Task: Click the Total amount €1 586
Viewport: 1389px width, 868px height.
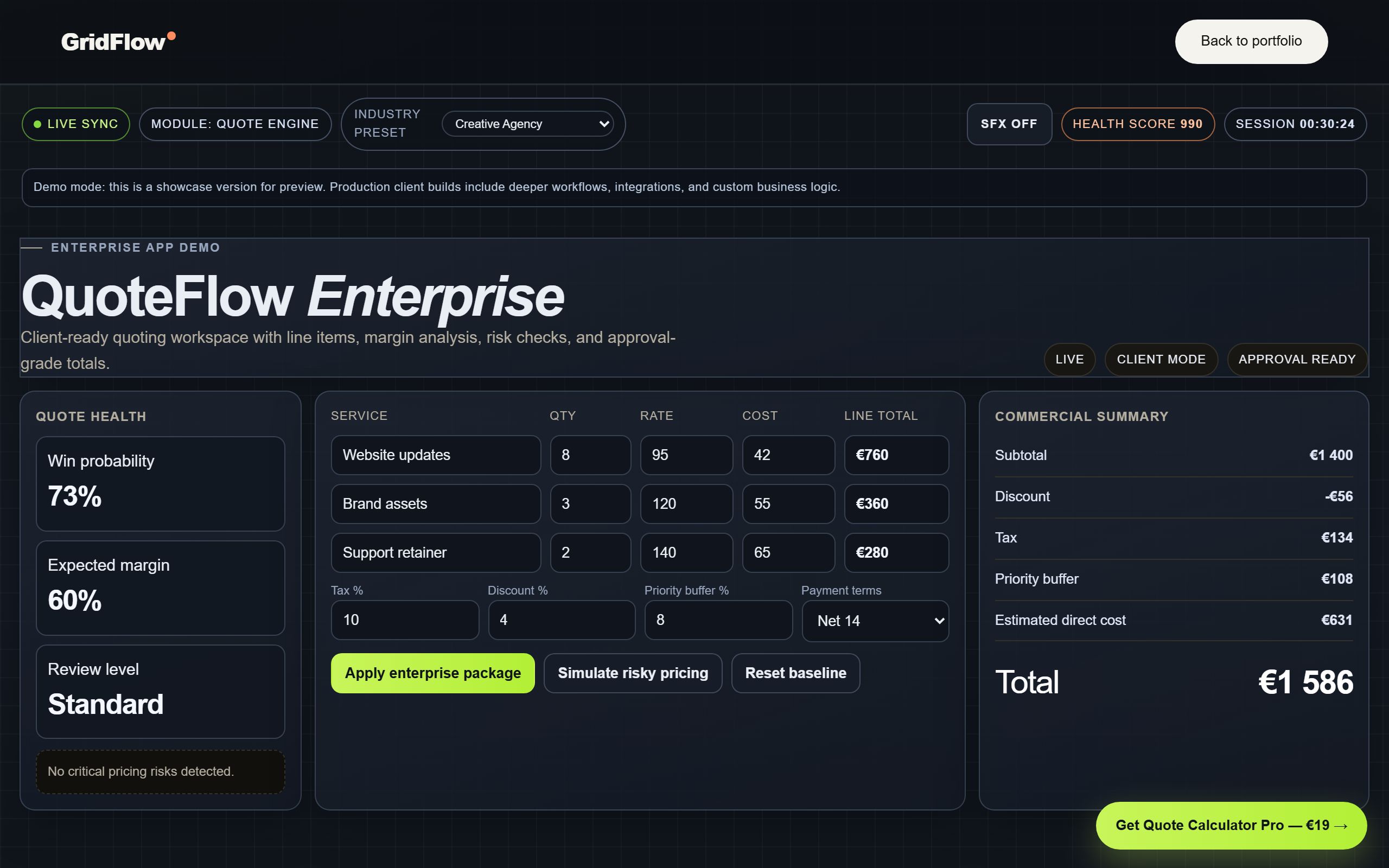Action: (x=1305, y=682)
